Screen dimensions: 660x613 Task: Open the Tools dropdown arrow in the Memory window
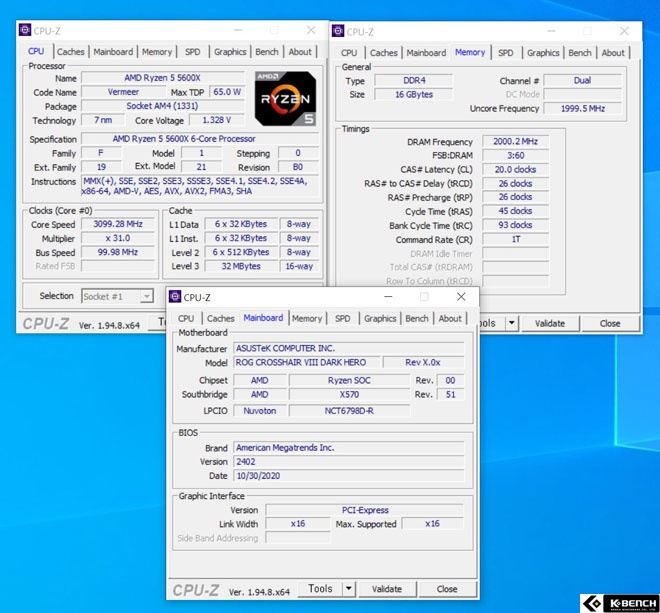tap(512, 323)
